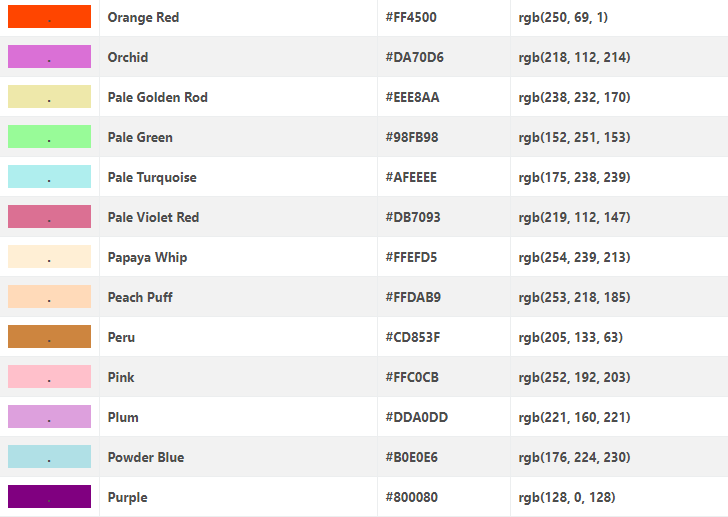
Task: Click the rgb(176, 224, 230) value
Action: click(574, 457)
